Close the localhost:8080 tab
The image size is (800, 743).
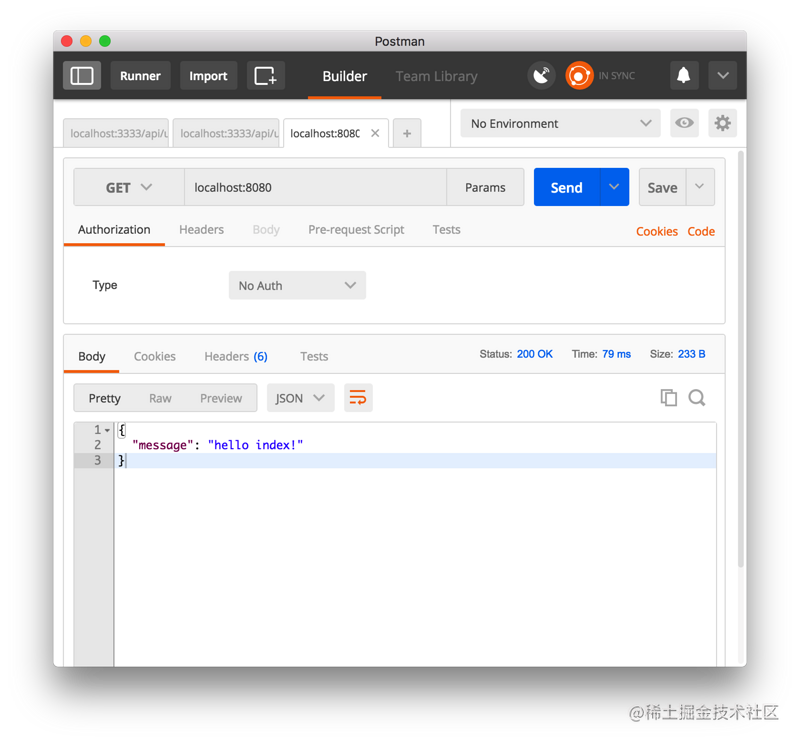(x=375, y=133)
